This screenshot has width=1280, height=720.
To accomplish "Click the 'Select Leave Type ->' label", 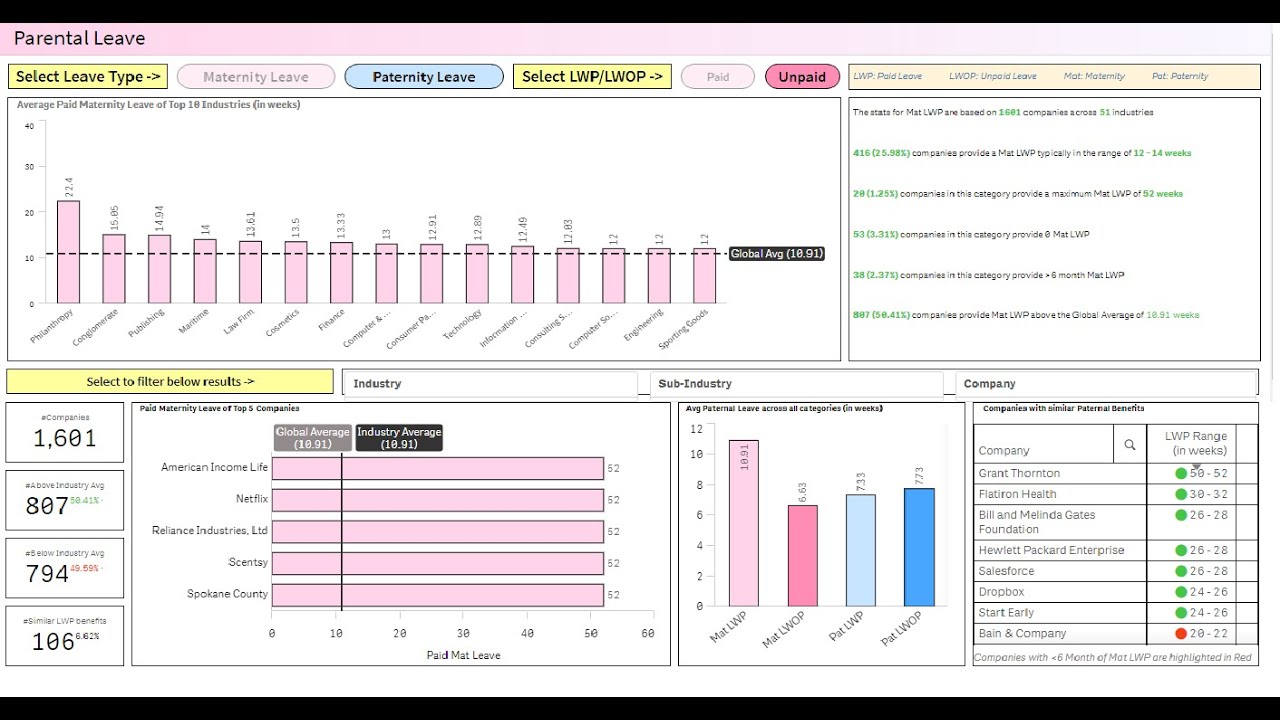I will click(x=88, y=77).
